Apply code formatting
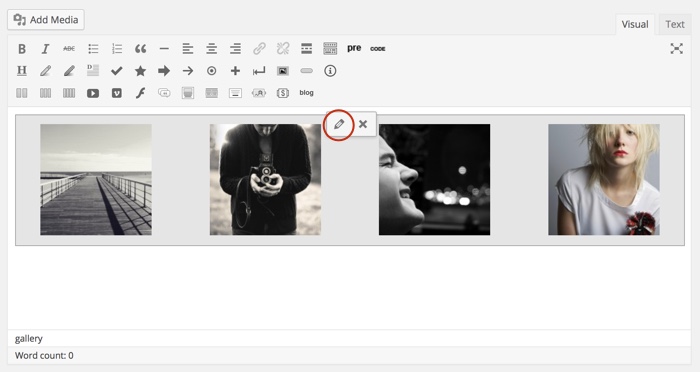Image resolution: width=700 pixels, height=372 pixels. (378, 49)
